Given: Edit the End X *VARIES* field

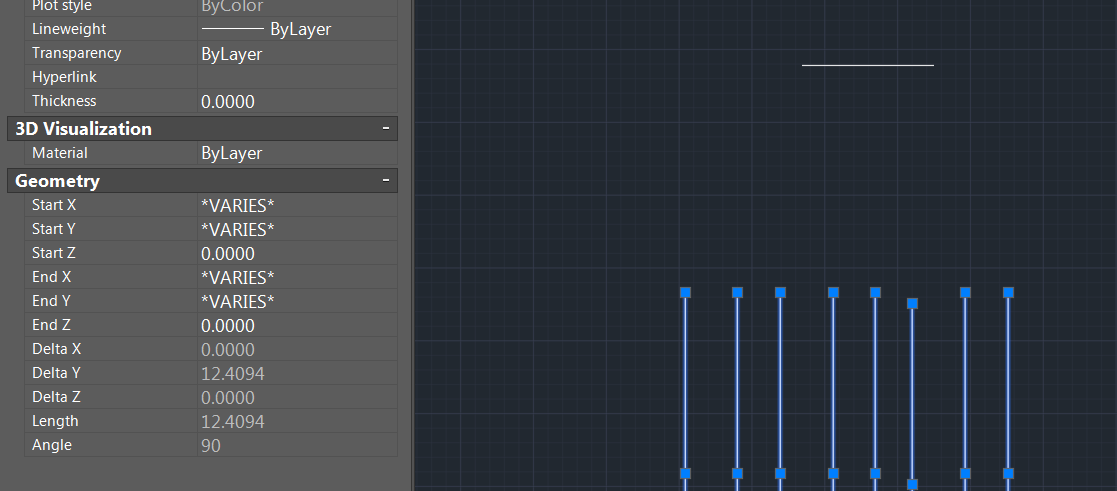Looking at the screenshot, I should (297, 277).
